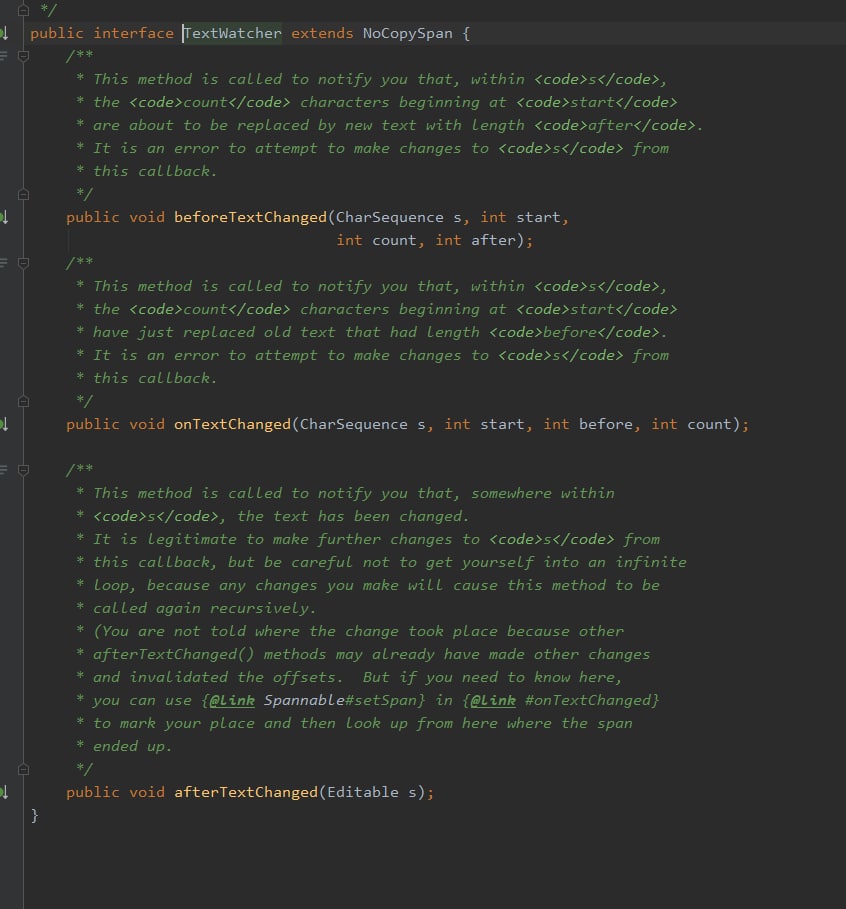Click the comment line 'ended up.'
The width and height of the screenshot is (846, 909).
132,747
